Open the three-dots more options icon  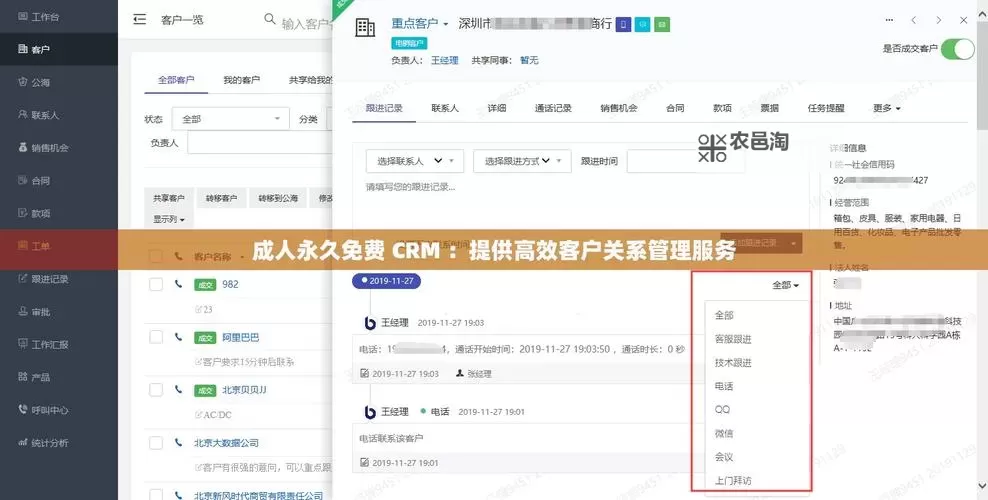coord(889,20)
